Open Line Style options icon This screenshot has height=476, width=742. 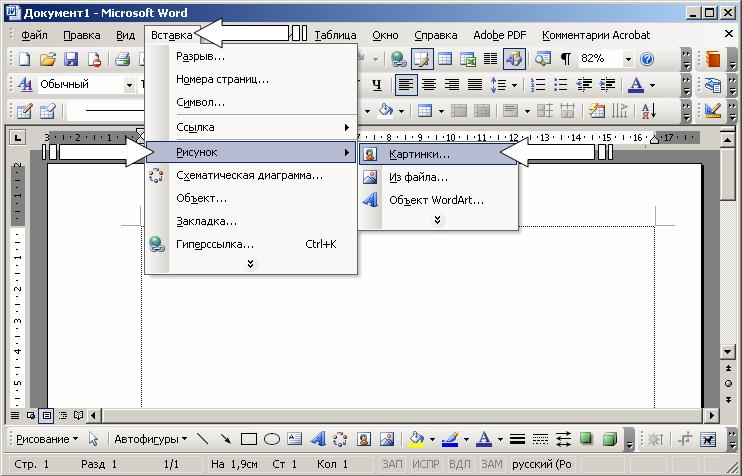click(517, 439)
